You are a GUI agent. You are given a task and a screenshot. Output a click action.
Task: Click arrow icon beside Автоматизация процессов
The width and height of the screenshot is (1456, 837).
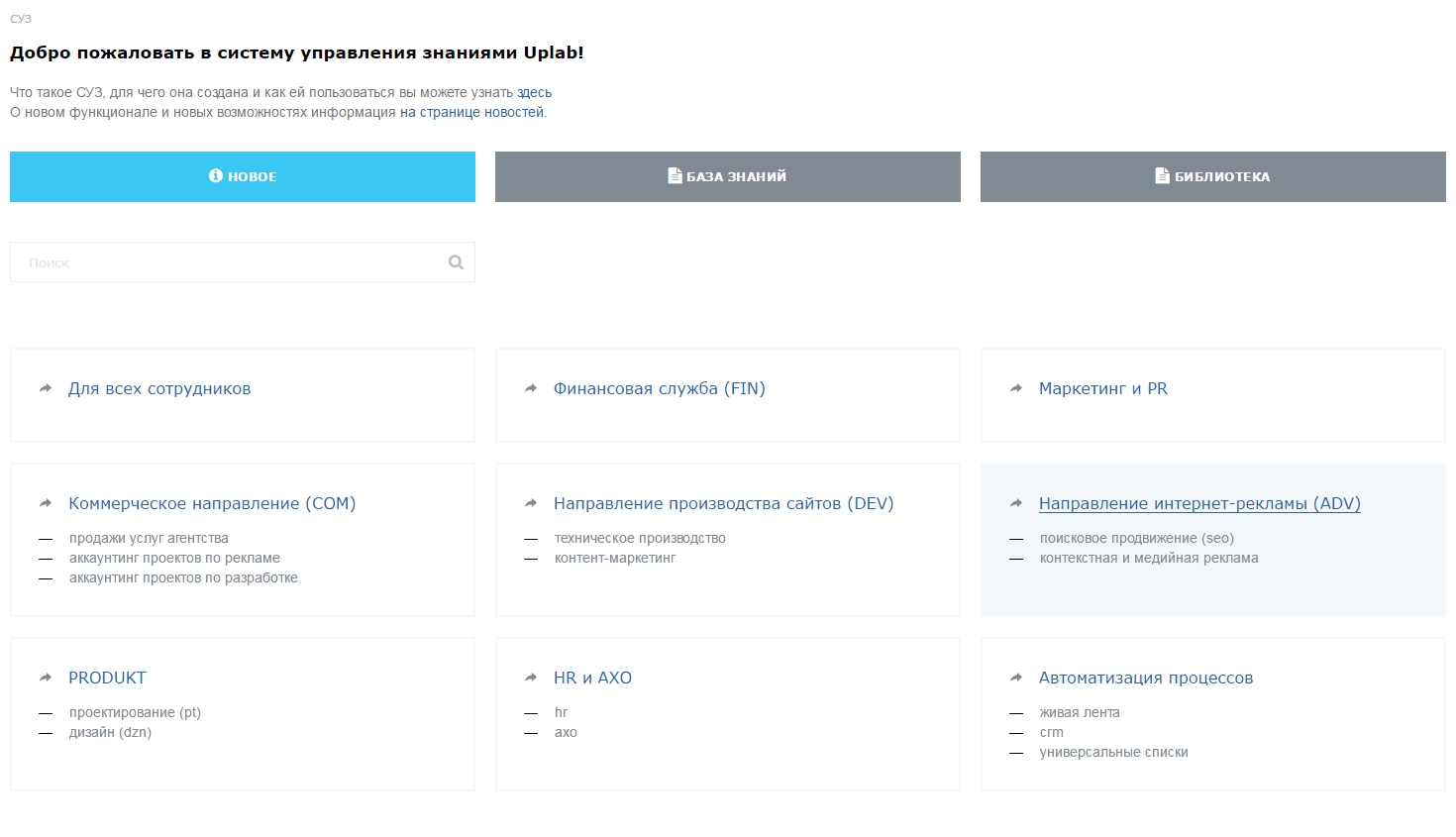pos(1016,678)
